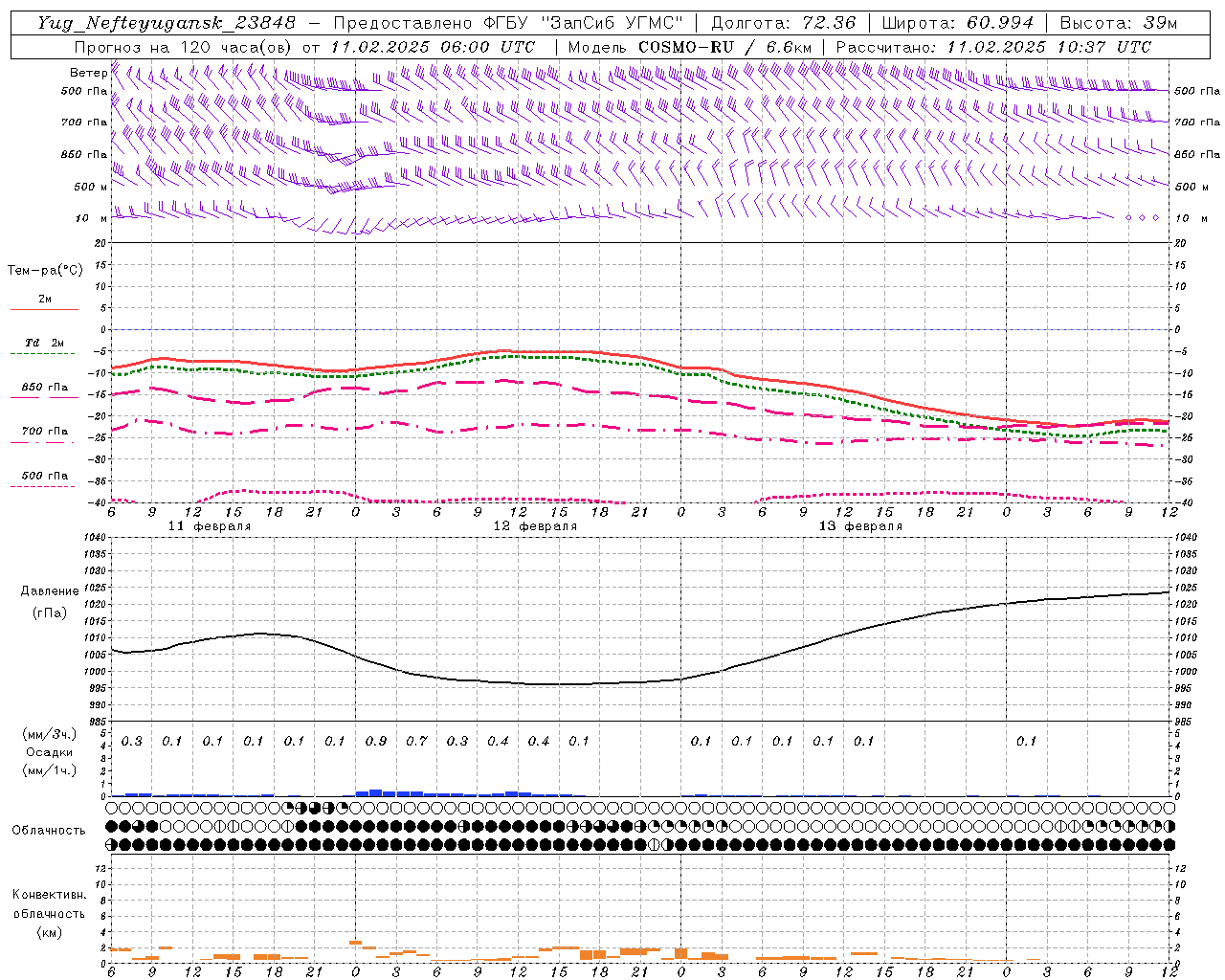Click the longitude value Долгота: 72.36
Screen dimensions: 1225x980
pos(784,23)
